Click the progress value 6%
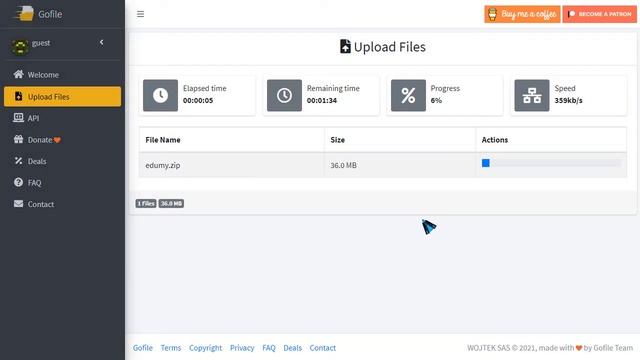This screenshot has width=640, height=360. pyautogui.click(x=436, y=100)
